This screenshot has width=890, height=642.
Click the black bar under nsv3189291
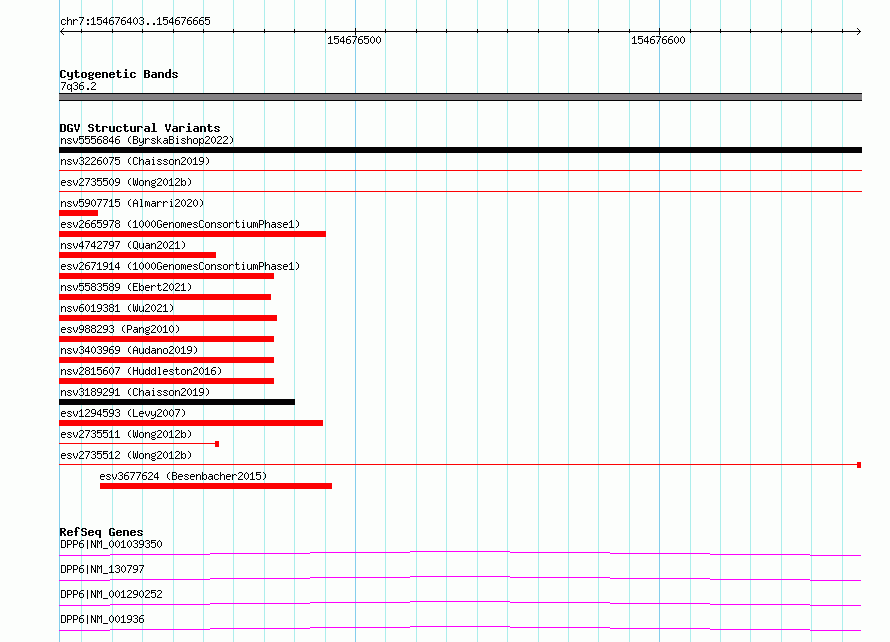[x=177, y=402]
